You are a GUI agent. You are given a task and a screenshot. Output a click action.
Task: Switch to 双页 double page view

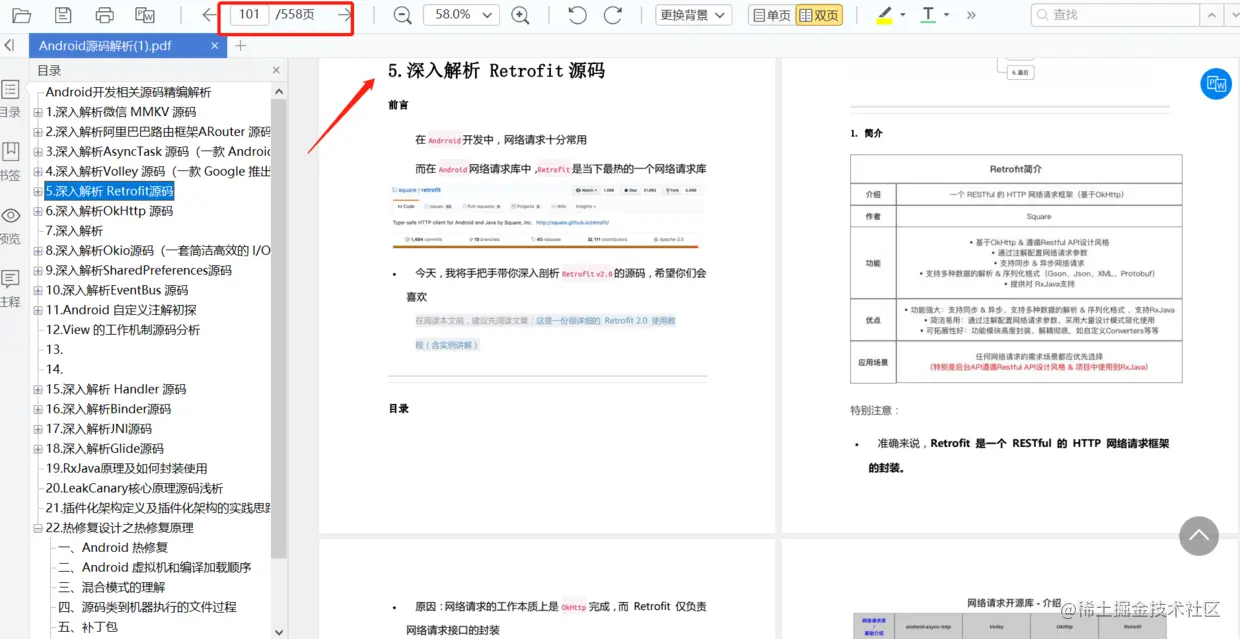(819, 15)
